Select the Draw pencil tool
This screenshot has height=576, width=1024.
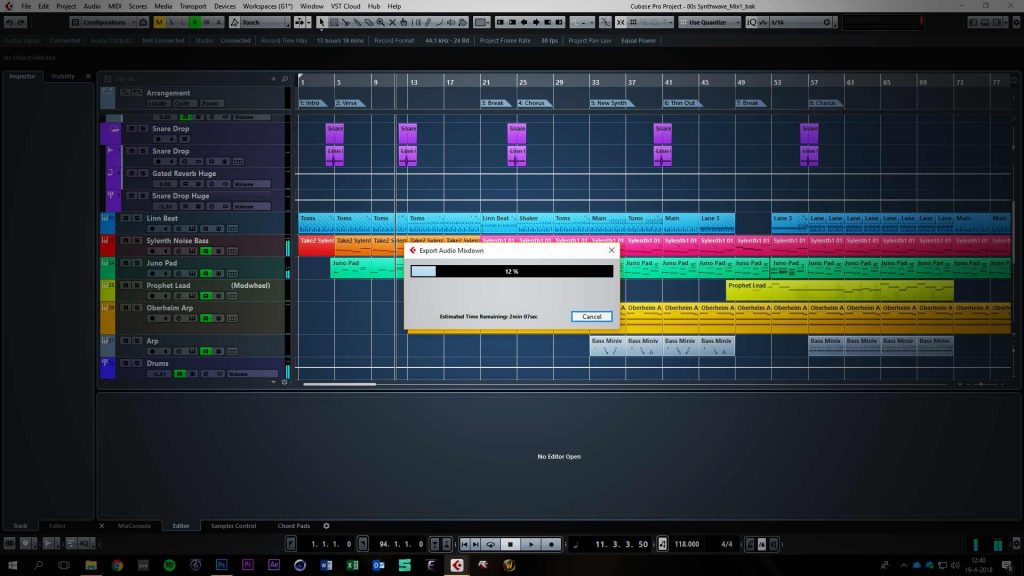pos(428,22)
